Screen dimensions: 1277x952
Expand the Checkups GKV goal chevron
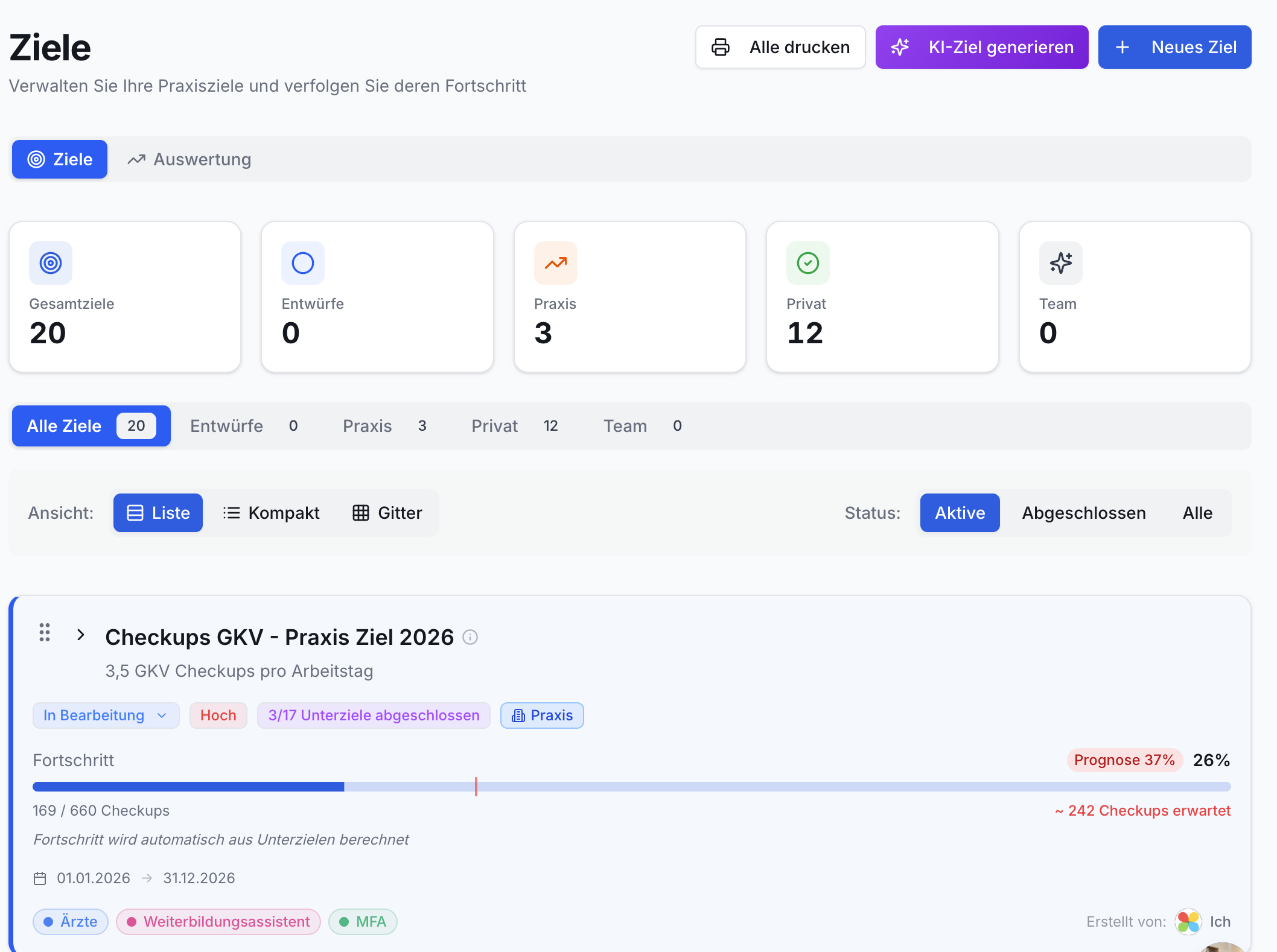click(x=81, y=635)
